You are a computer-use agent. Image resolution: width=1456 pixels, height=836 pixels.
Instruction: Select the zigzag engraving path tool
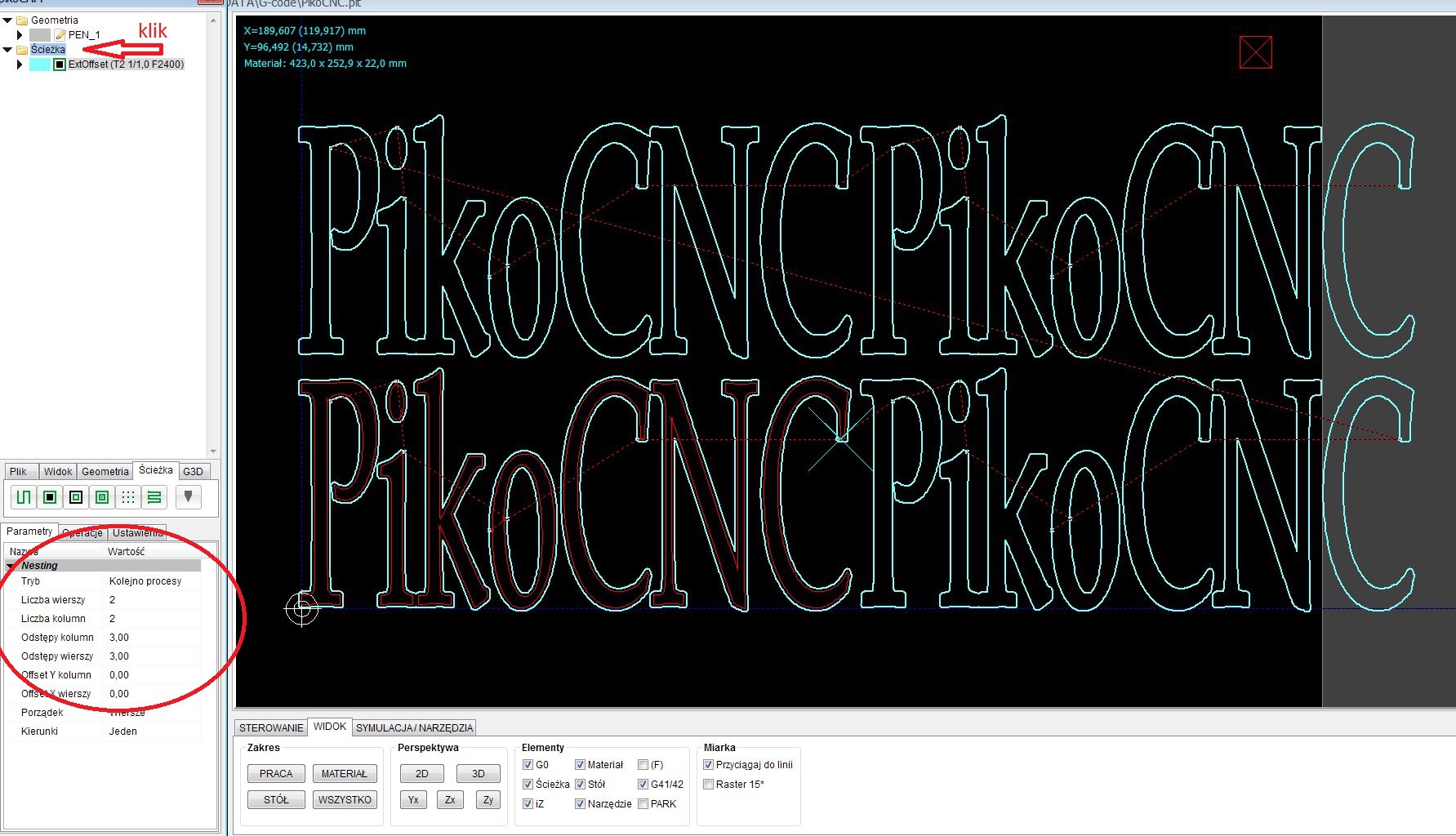24,497
